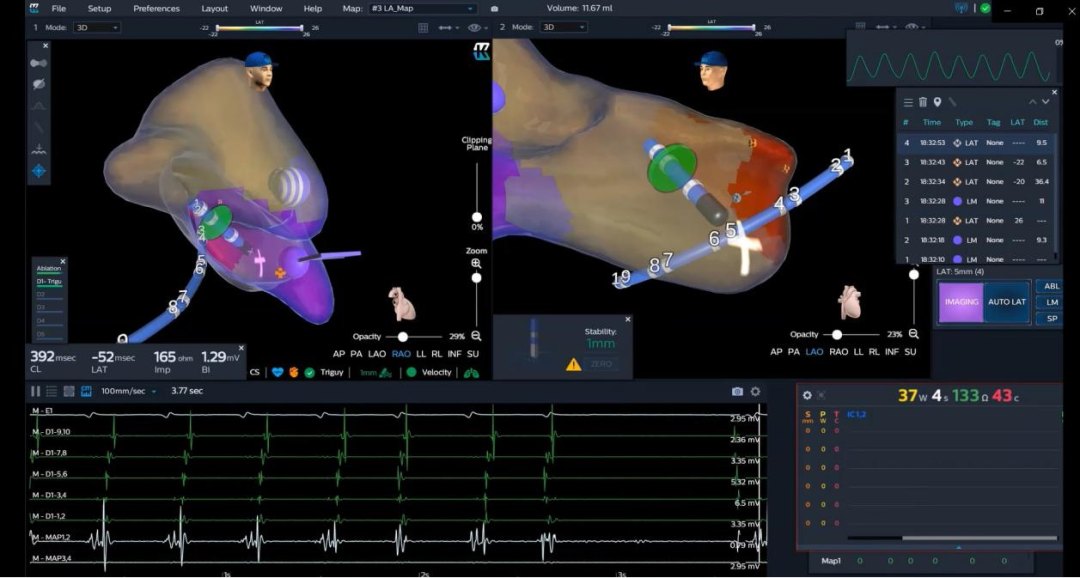
Task: Click the ABL button
Action: [x=1051, y=286]
